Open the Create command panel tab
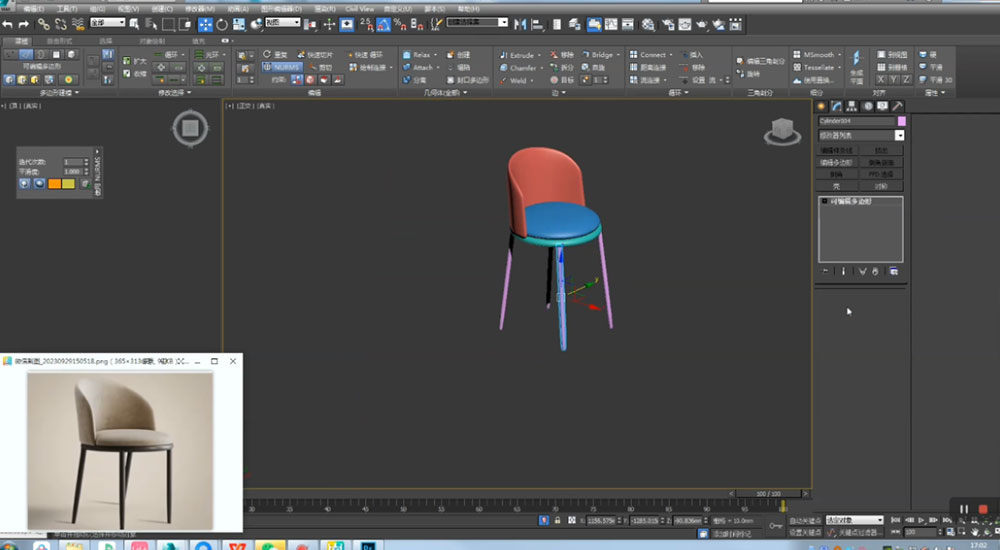The height and width of the screenshot is (550, 1000). click(821, 106)
